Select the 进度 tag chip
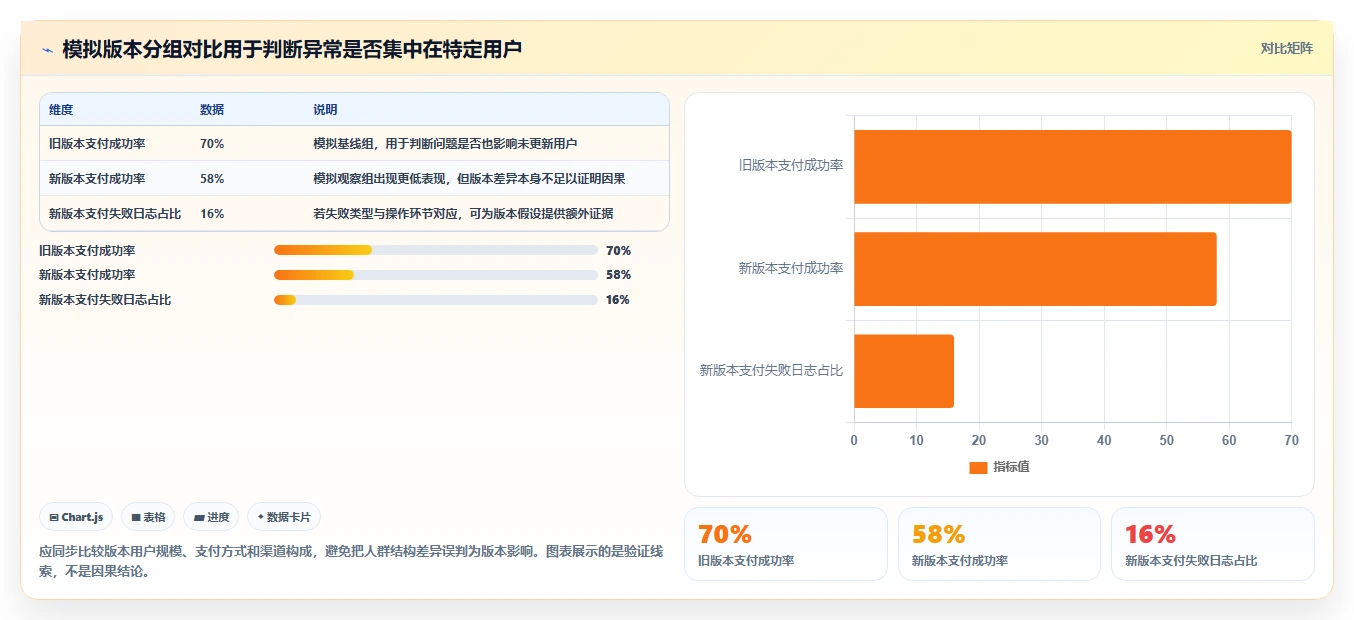The height and width of the screenshot is (620, 1354). tap(211, 517)
